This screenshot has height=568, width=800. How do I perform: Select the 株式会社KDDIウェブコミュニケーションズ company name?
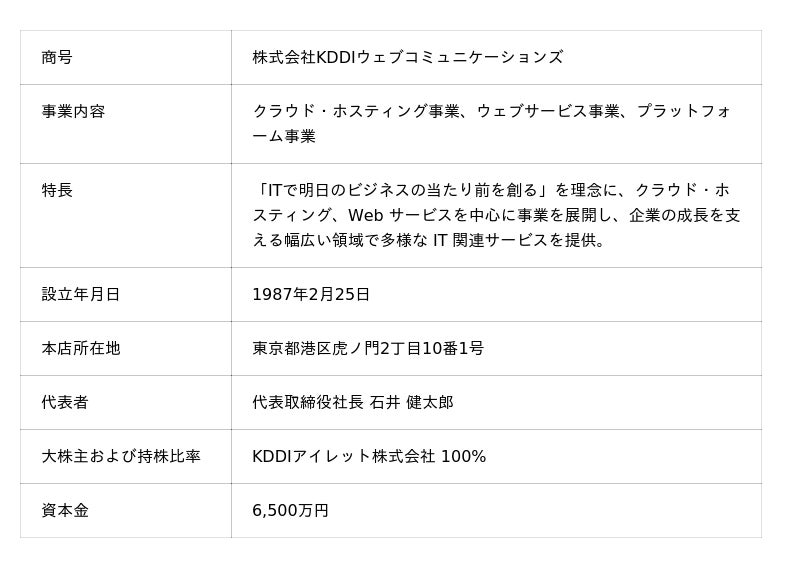click(x=407, y=58)
